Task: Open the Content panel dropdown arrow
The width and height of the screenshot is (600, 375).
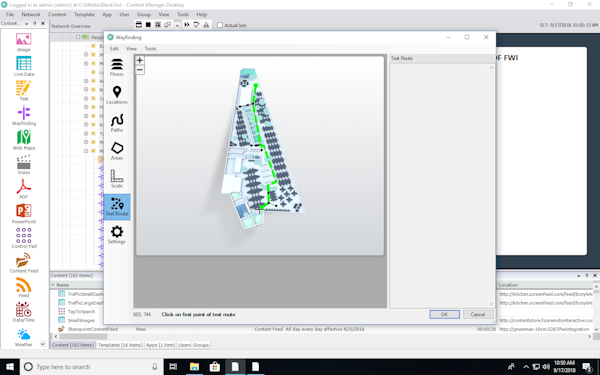Action: pyautogui.click(x=26, y=24)
